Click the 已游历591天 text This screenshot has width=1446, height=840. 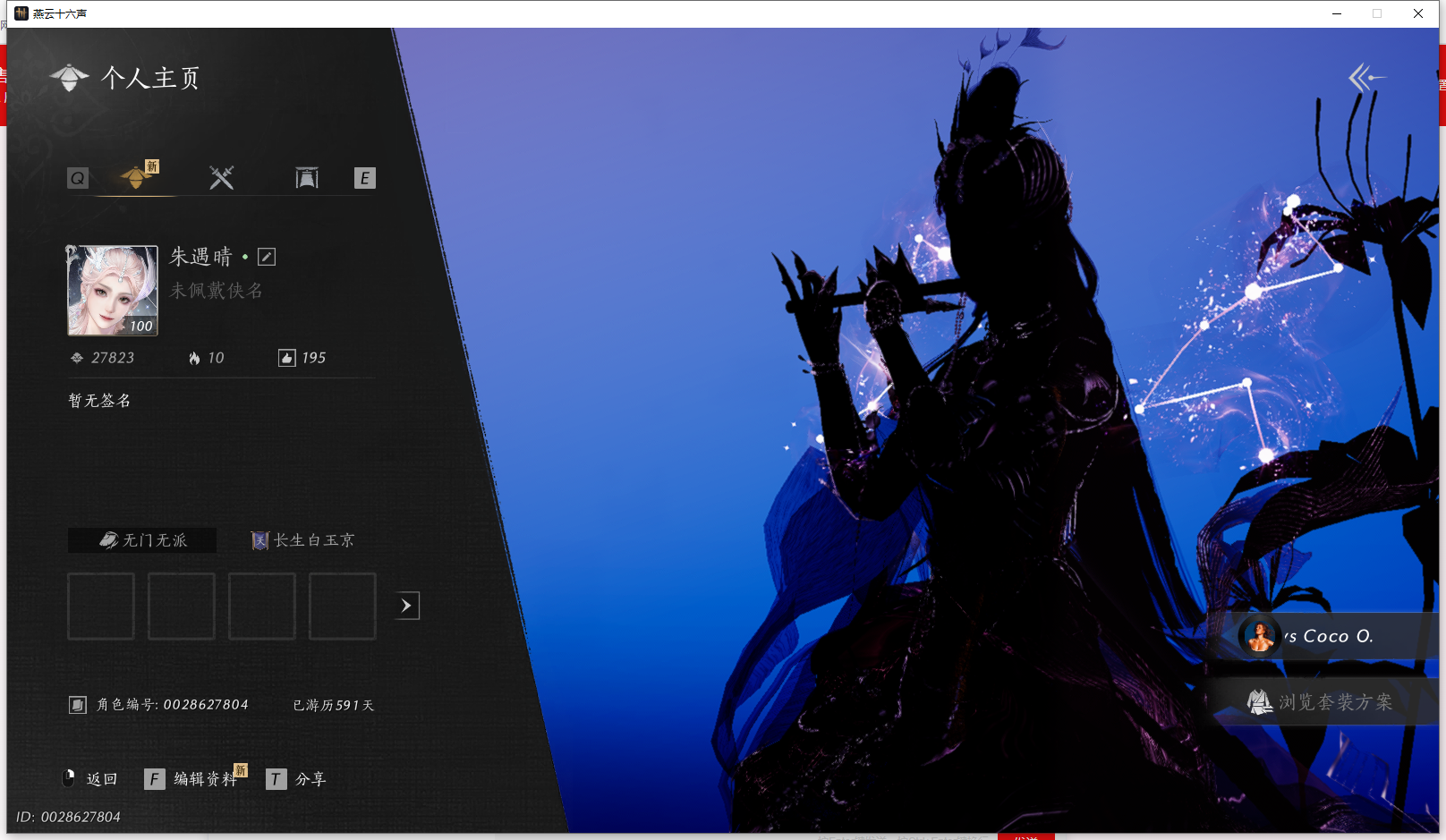tap(334, 705)
